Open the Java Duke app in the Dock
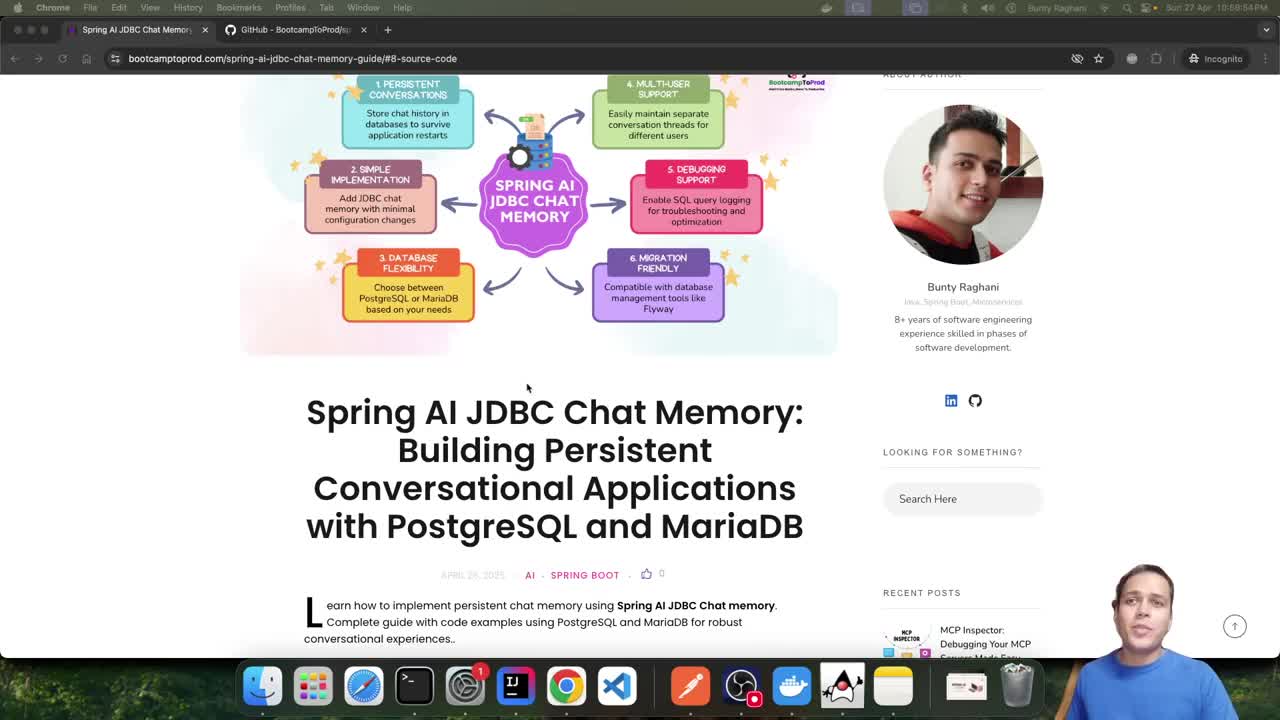 pos(842,686)
